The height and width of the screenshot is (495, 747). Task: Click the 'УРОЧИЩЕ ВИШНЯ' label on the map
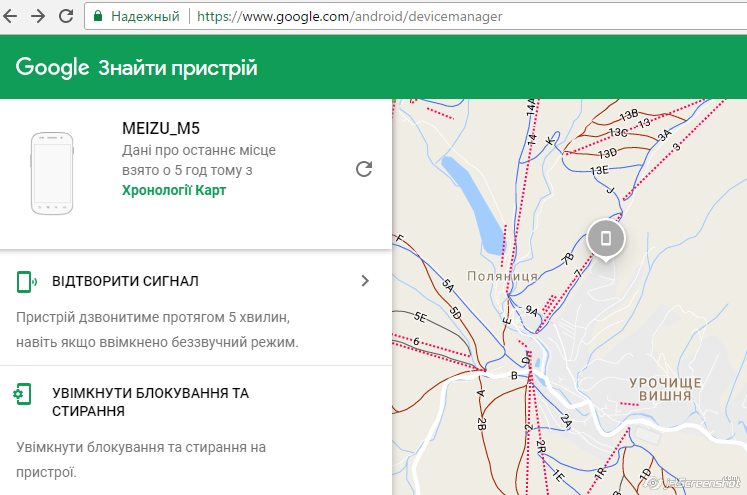[665, 390]
